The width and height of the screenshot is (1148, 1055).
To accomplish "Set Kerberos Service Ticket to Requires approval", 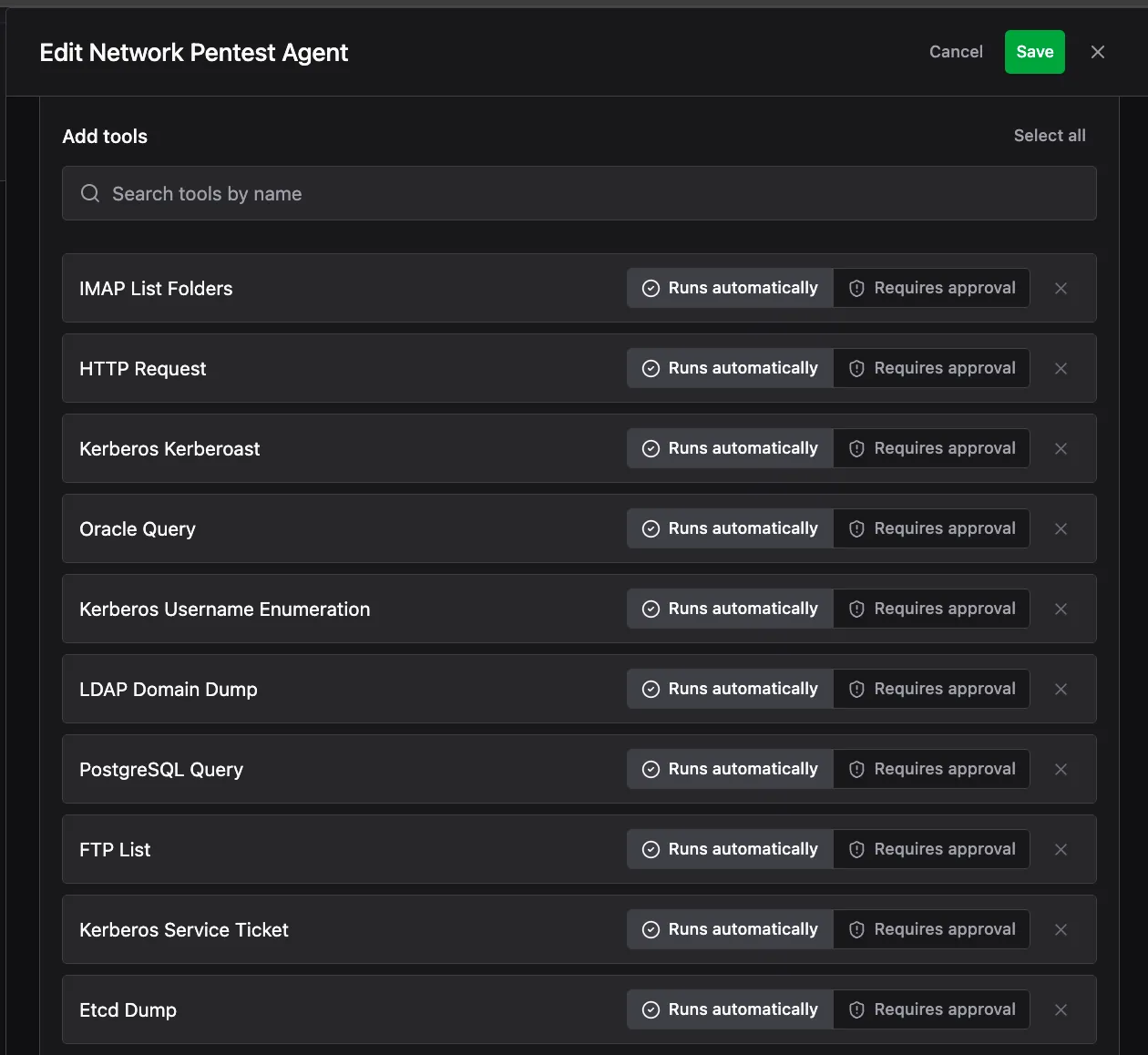I will pos(931,929).
